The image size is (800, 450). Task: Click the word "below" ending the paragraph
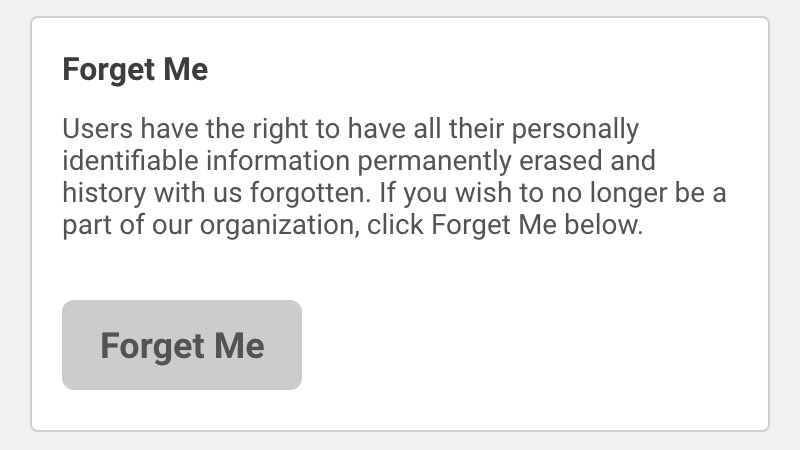point(606,225)
